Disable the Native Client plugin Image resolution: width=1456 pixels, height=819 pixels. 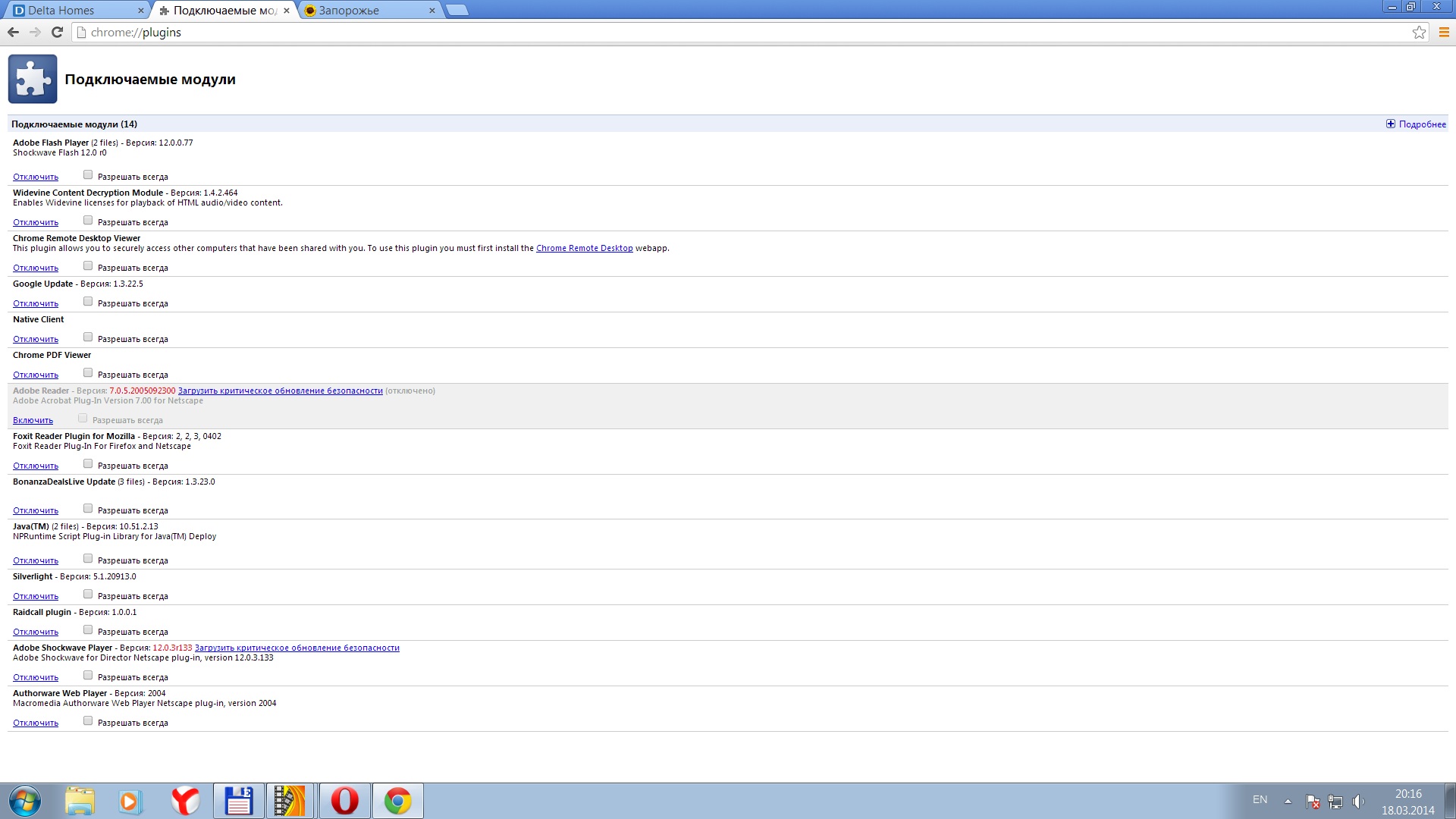click(36, 339)
